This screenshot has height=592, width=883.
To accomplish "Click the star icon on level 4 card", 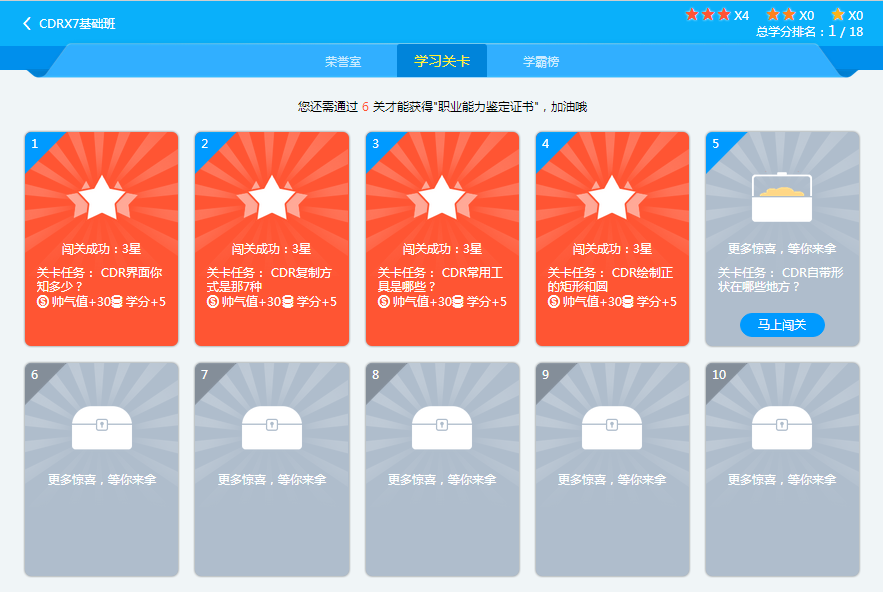I will point(612,198).
